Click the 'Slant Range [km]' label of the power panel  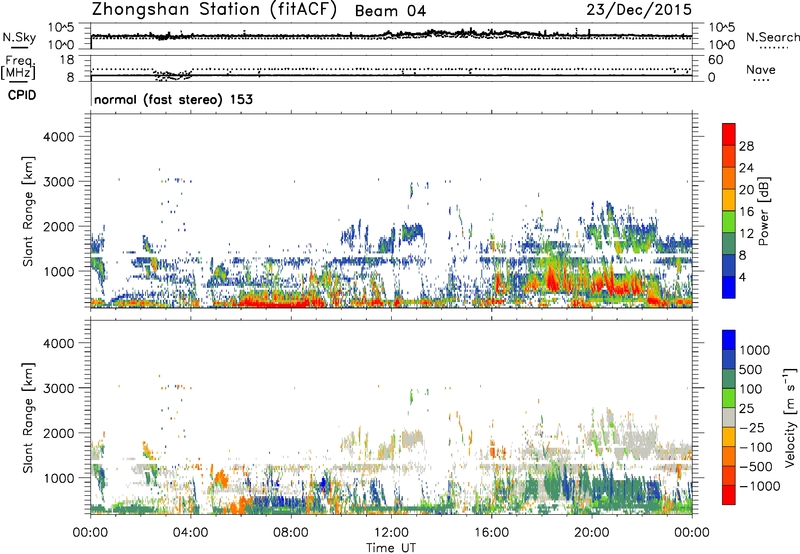pyautogui.click(x=28, y=211)
